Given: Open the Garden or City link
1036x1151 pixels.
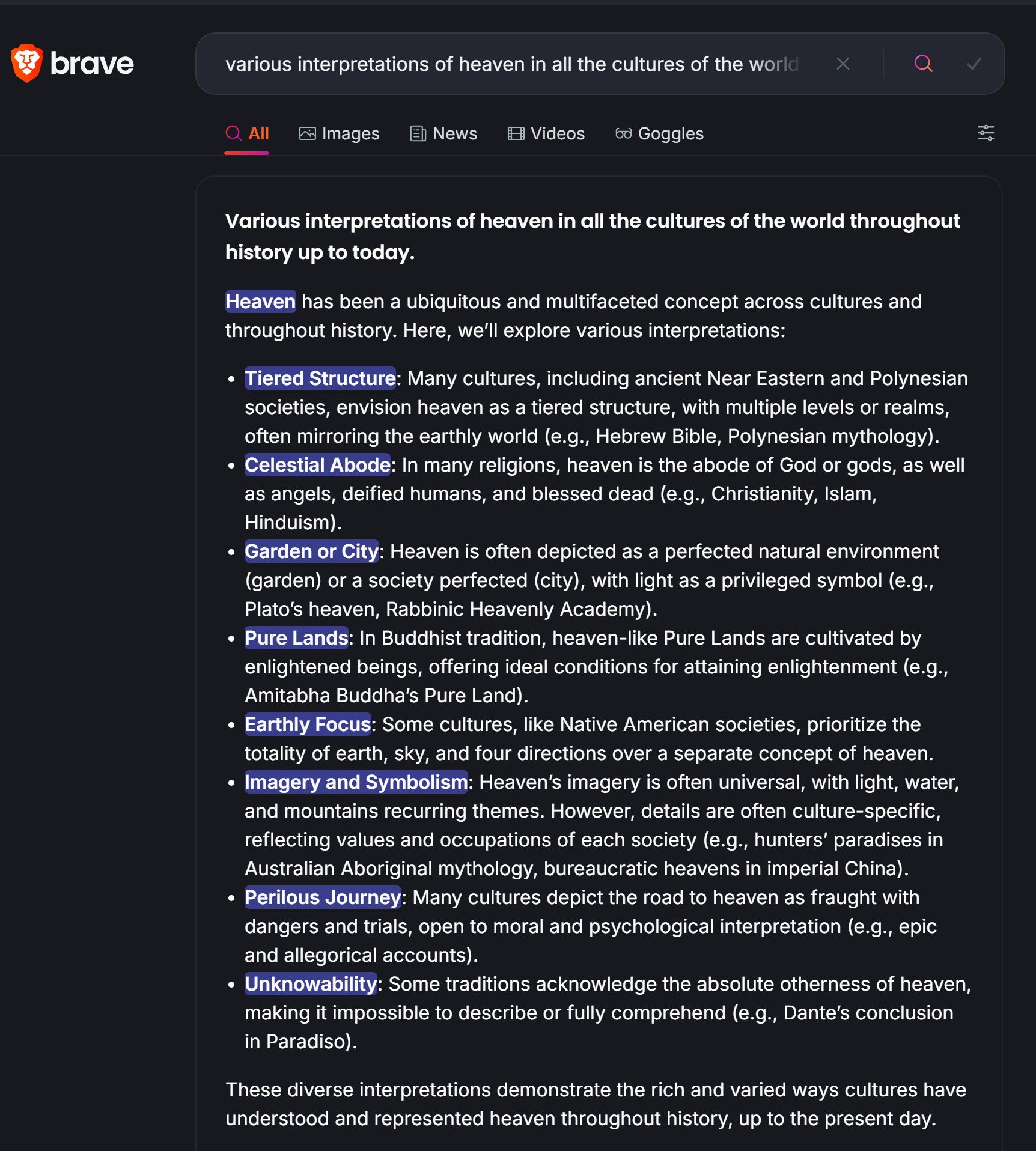Looking at the screenshot, I should (312, 551).
